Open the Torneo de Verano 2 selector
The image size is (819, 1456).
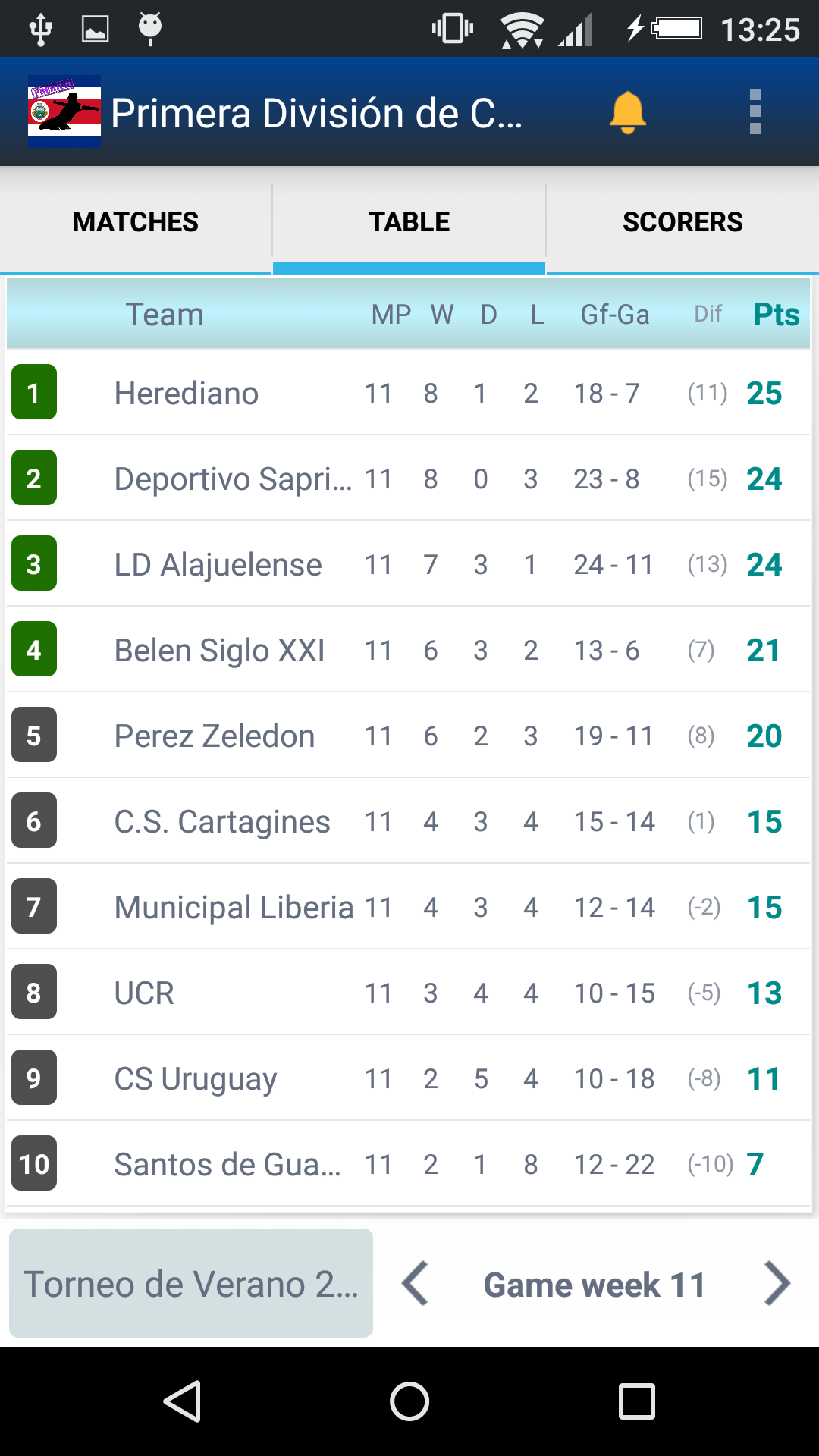(190, 1283)
